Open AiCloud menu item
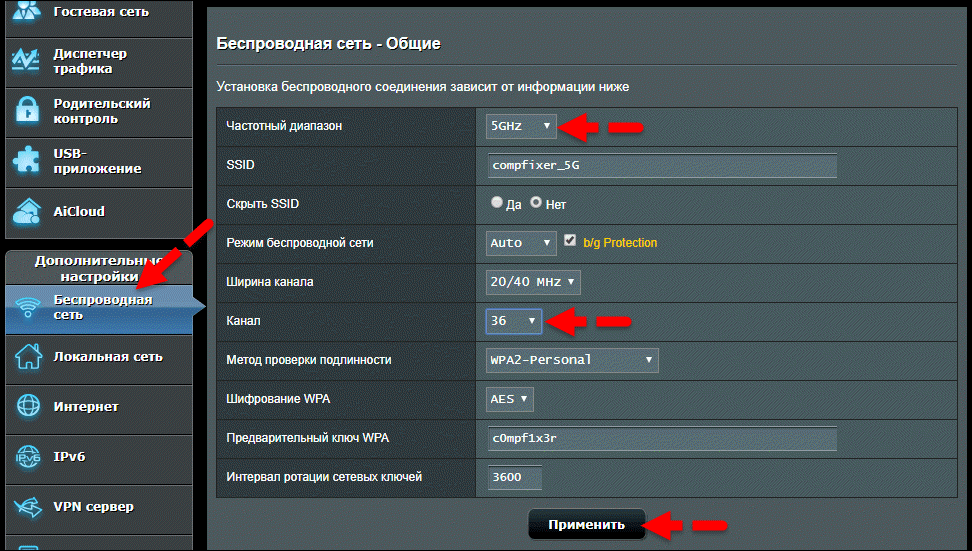 [99, 213]
